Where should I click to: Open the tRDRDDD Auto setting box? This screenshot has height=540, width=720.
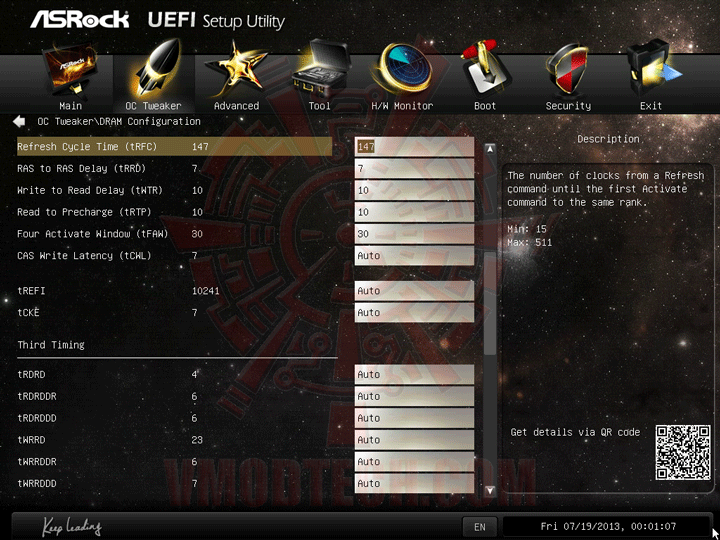point(414,418)
